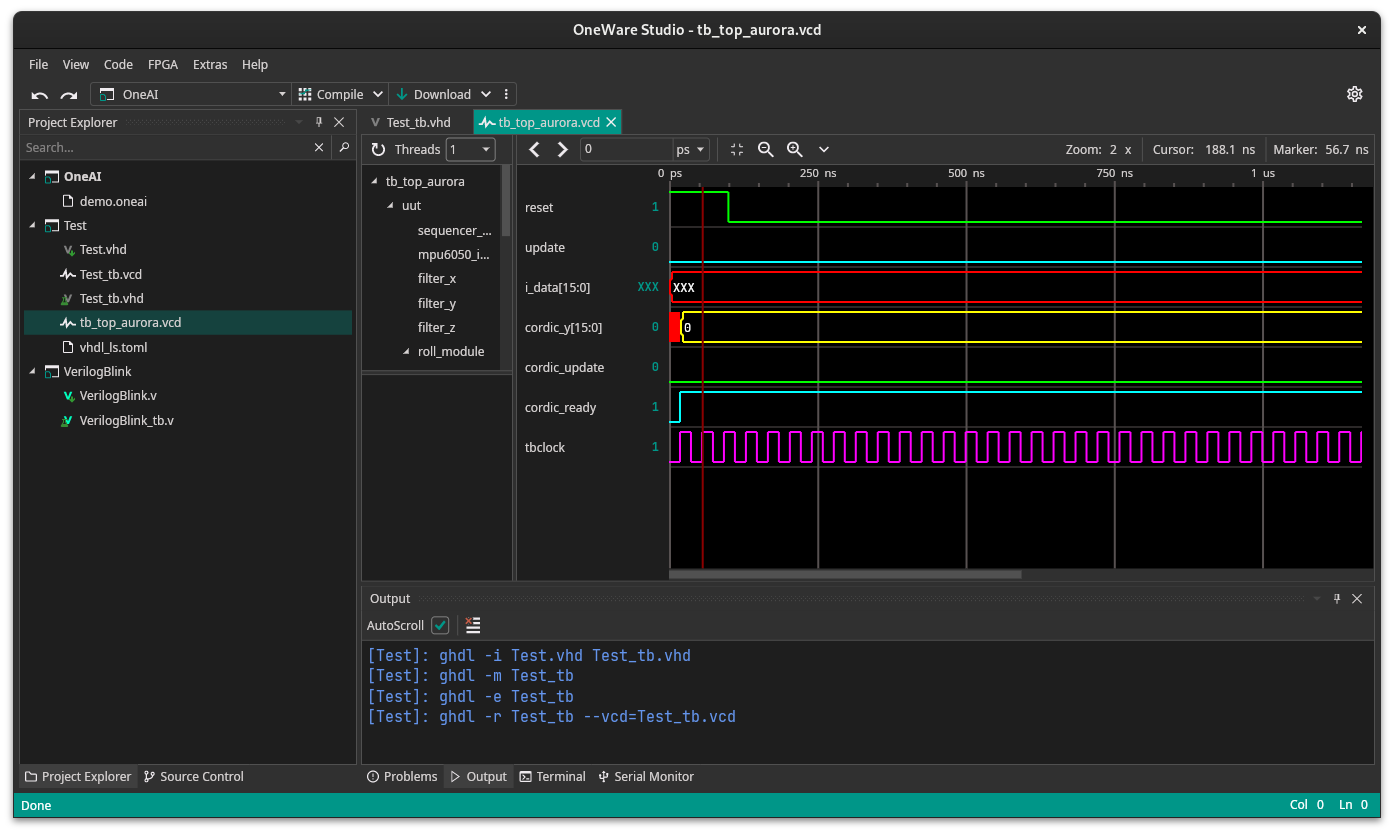The width and height of the screenshot is (1394, 834).
Task: Collapse the VerilogBlink project node
Action: click(x=32, y=372)
